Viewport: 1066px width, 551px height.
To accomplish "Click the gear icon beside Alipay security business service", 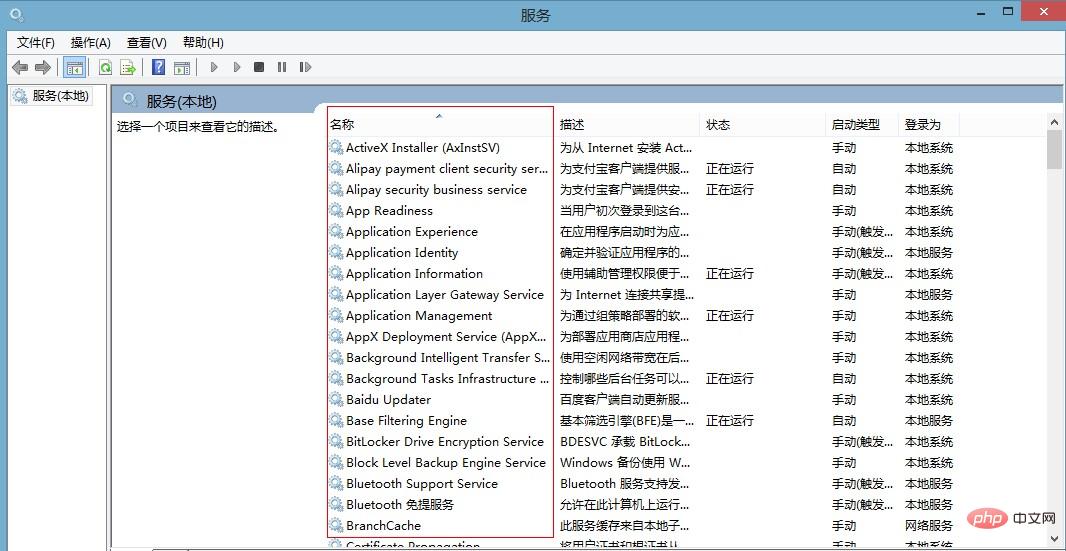I will click(x=336, y=189).
